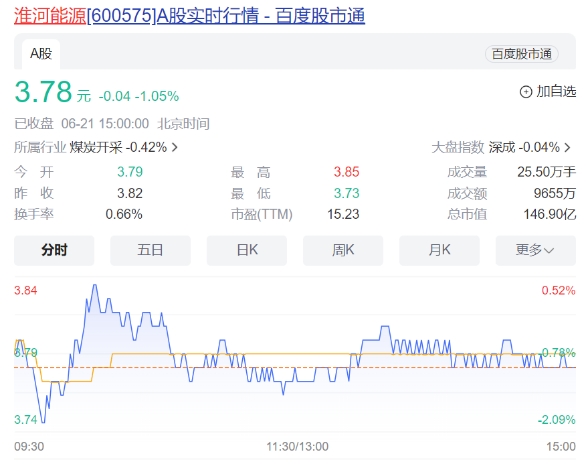The height and width of the screenshot is (466, 586).
Task: Click the current price 3.78
Action: click(43, 92)
